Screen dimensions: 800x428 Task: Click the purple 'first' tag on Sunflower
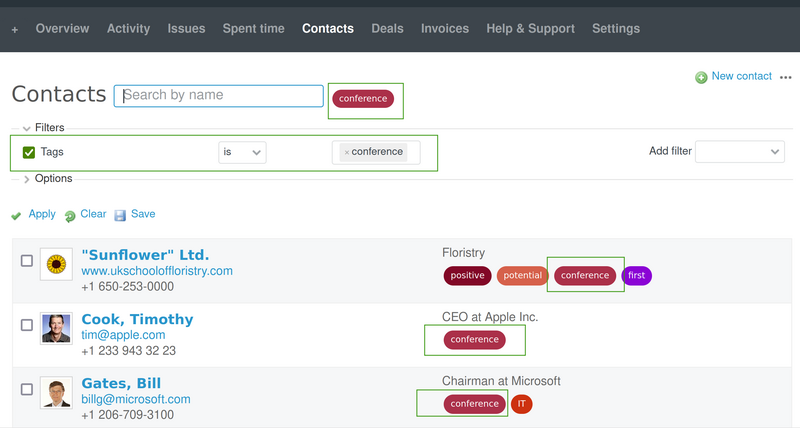click(x=636, y=275)
